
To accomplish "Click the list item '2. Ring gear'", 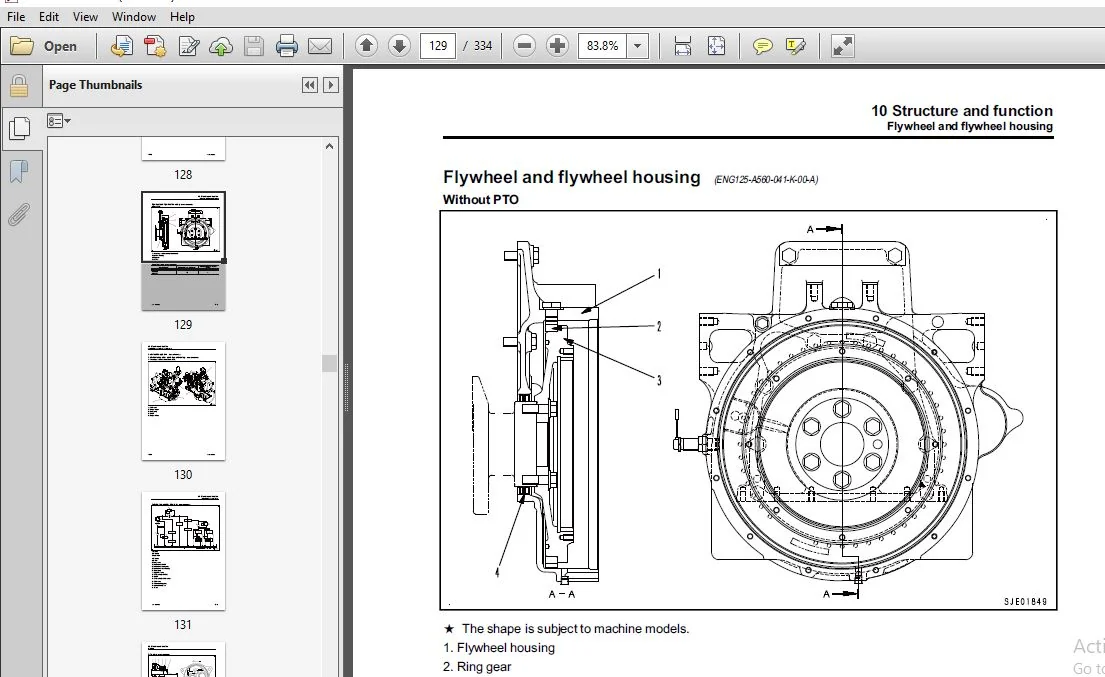I will (x=477, y=666).
